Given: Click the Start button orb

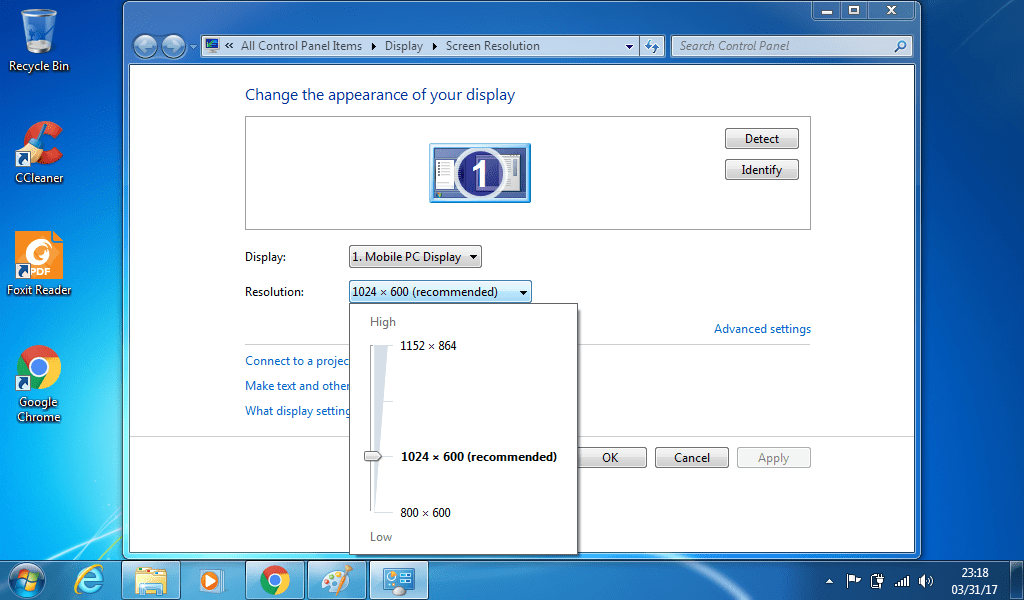Looking at the screenshot, I should click(x=26, y=580).
